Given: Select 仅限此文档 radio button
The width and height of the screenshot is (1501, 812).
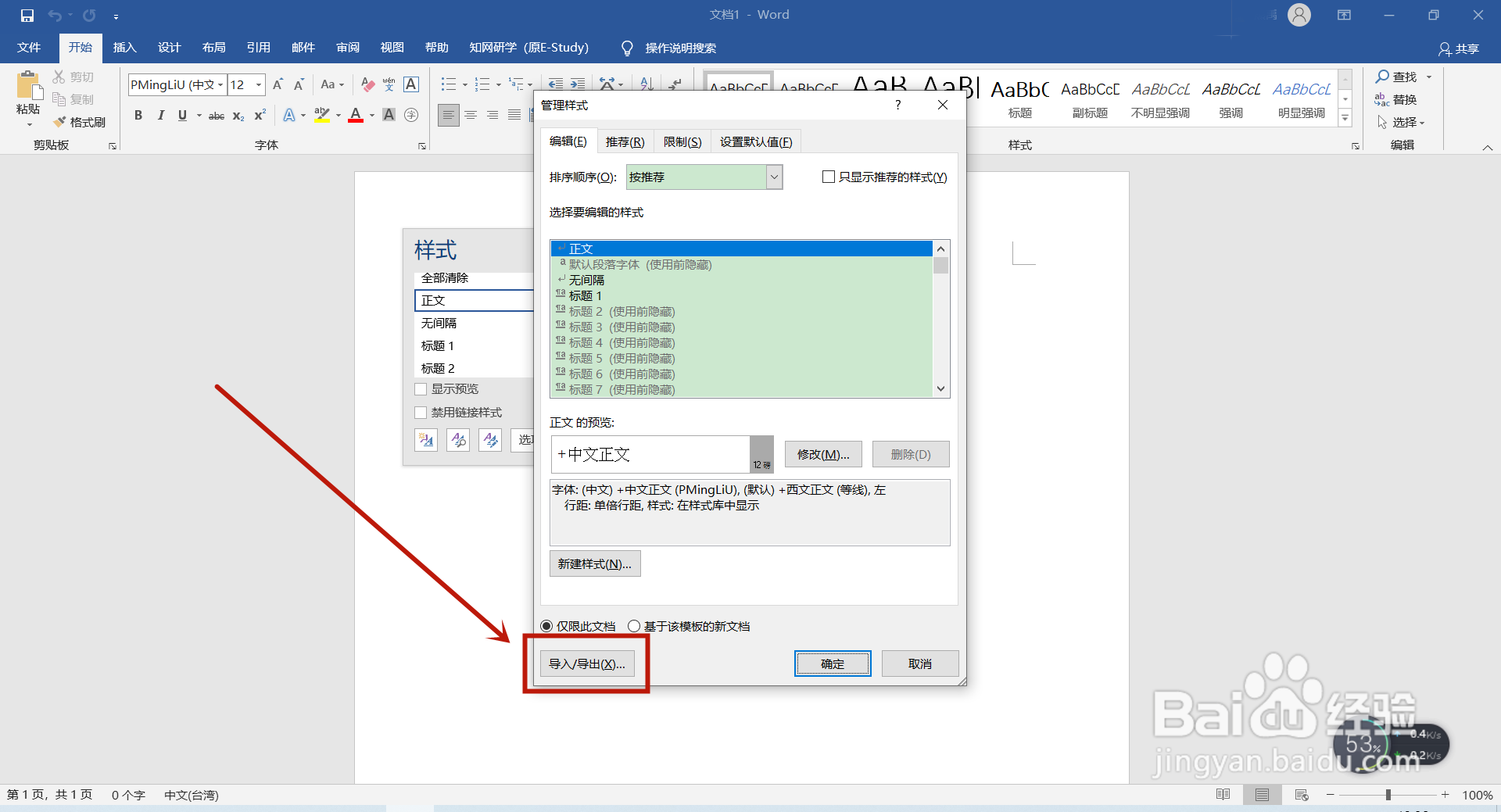Looking at the screenshot, I should (x=546, y=626).
